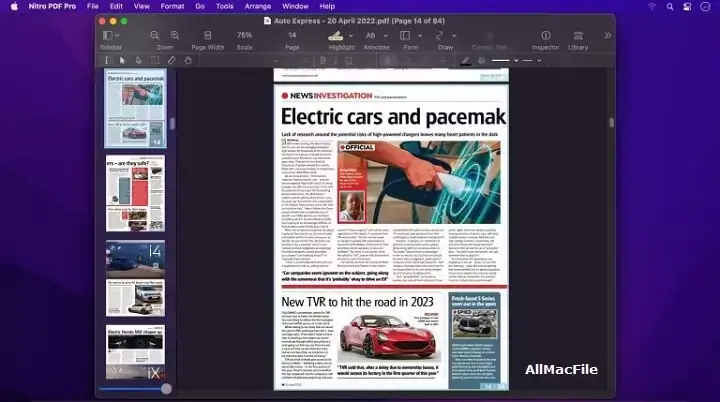Expand the Form tool dropdown
The height and width of the screenshot is (402, 720).
(420, 35)
